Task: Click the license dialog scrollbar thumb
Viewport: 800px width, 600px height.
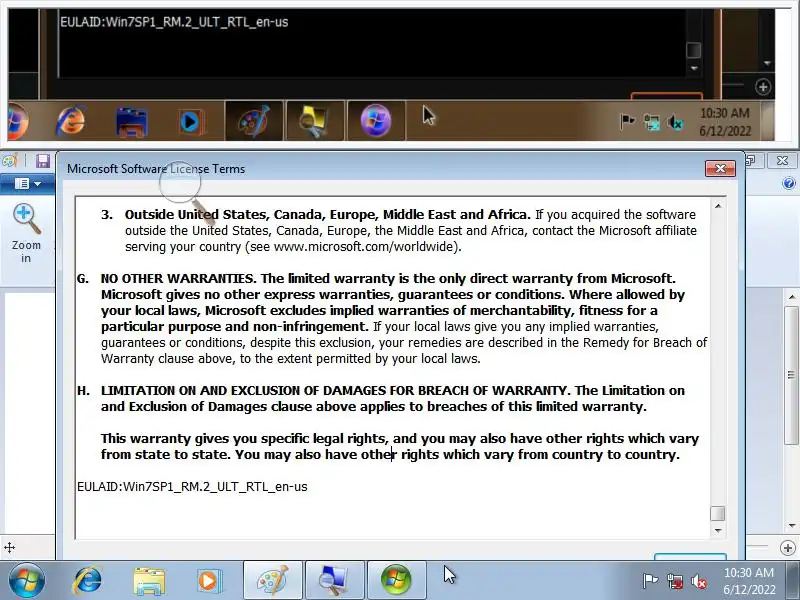Action: pos(718,513)
